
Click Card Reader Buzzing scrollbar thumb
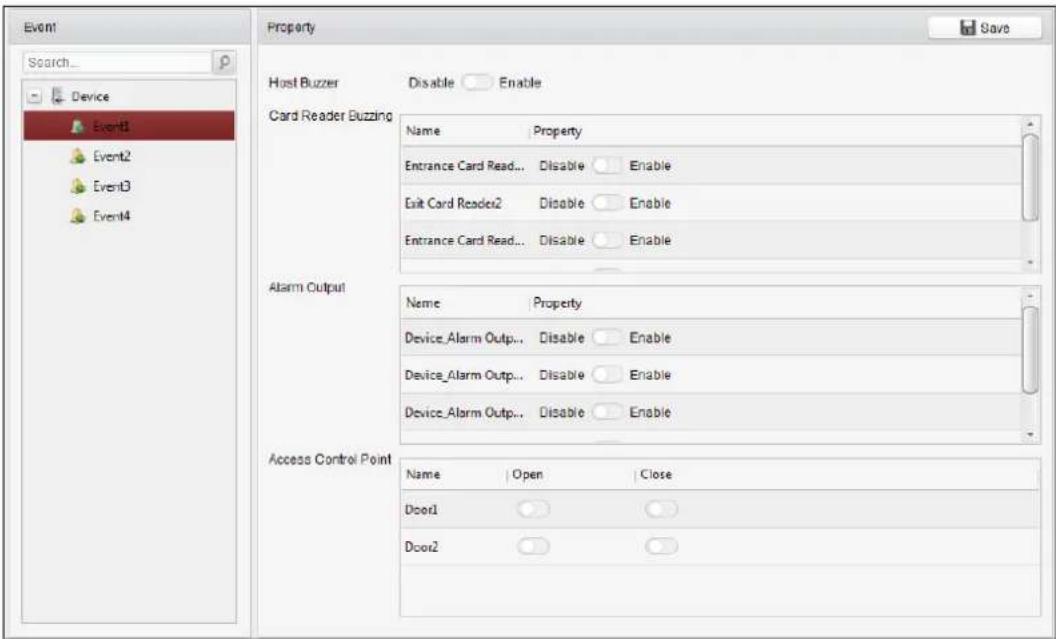[1030, 177]
